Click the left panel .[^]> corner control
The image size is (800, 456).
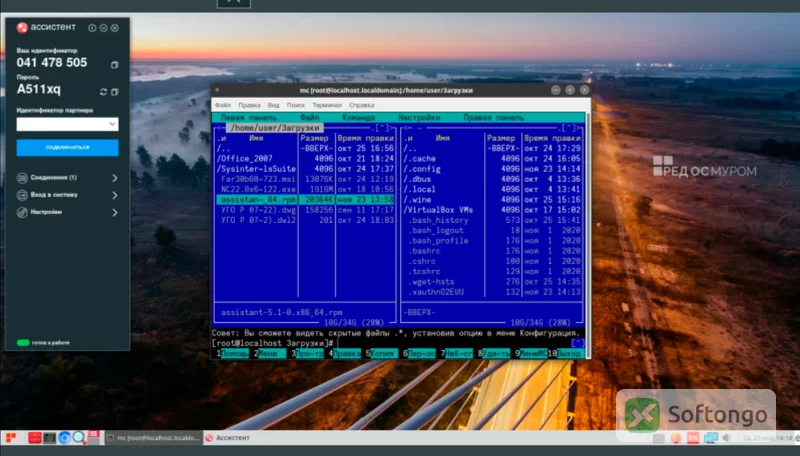[384, 128]
